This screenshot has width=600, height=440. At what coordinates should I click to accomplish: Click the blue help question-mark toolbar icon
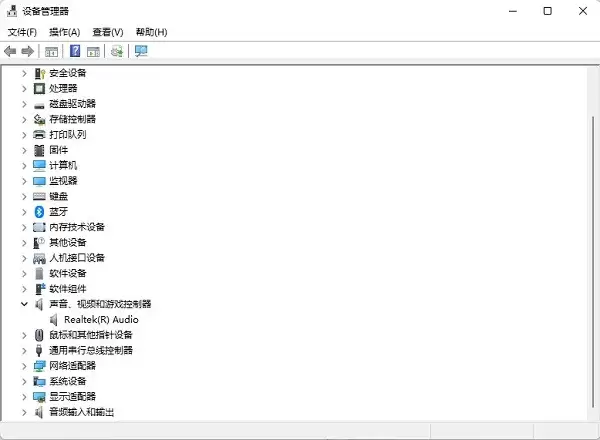tap(74, 51)
